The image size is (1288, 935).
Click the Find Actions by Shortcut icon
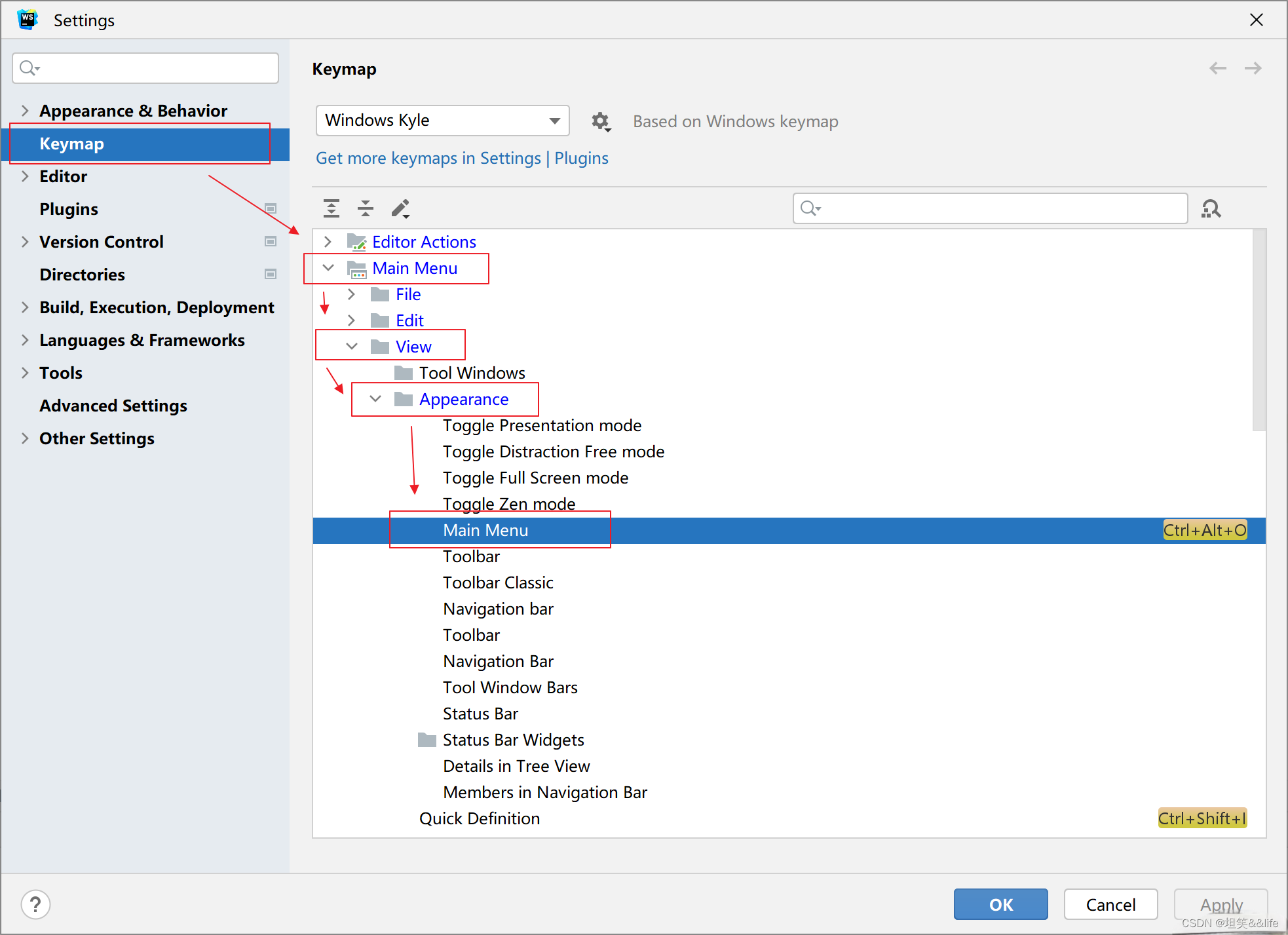tap(1211, 208)
